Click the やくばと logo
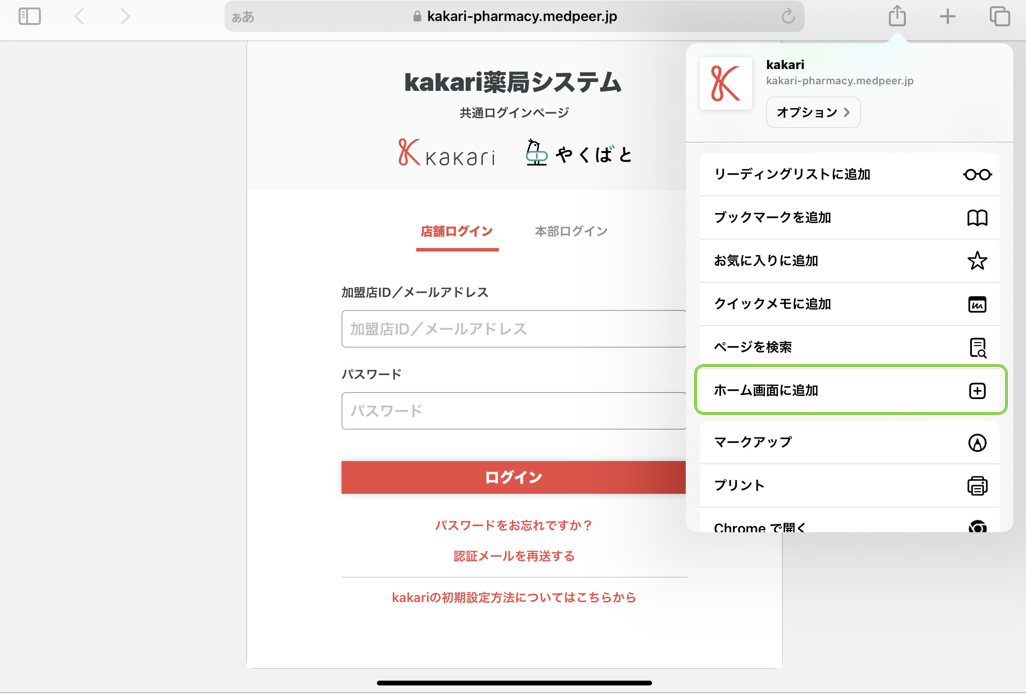The height and width of the screenshot is (694, 1026). [578, 153]
